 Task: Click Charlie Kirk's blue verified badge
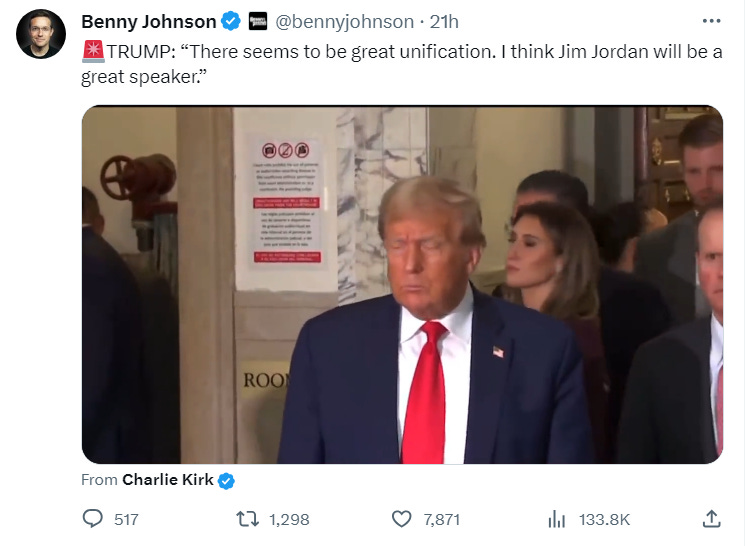tap(226, 481)
